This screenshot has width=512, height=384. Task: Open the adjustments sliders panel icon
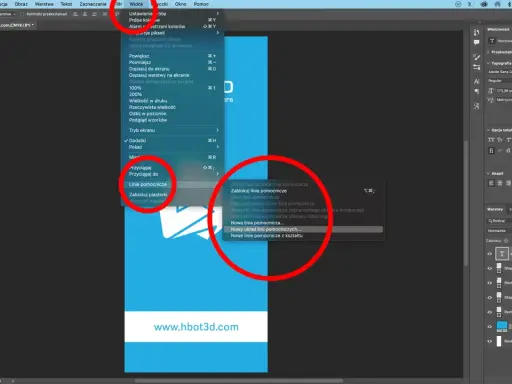coord(477,67)
